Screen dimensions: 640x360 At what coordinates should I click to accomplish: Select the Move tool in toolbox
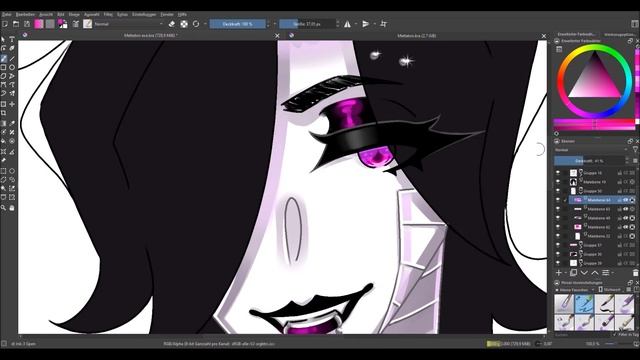(x=12, y=104)
